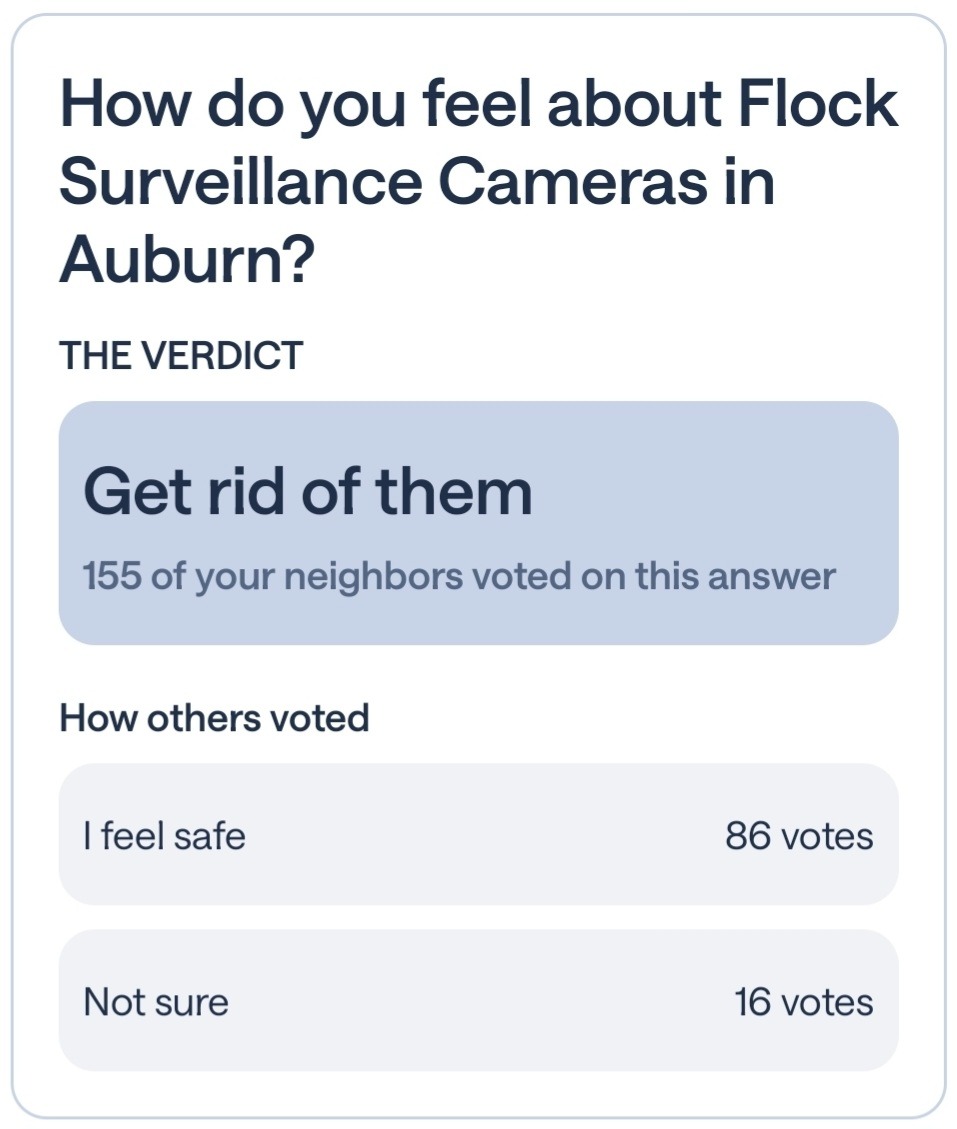
Task: Click "Auburn?" in the poll question
Action: tap(187, 259)
